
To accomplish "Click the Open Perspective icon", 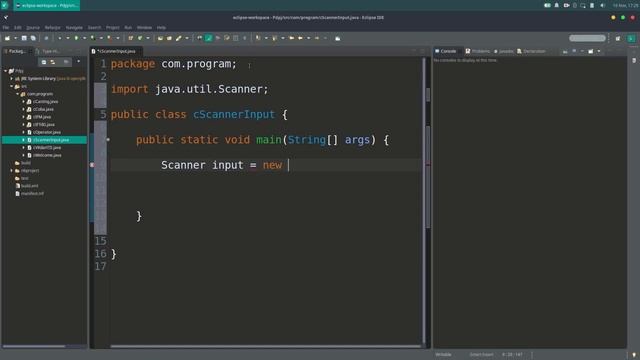I will [618, 38].
